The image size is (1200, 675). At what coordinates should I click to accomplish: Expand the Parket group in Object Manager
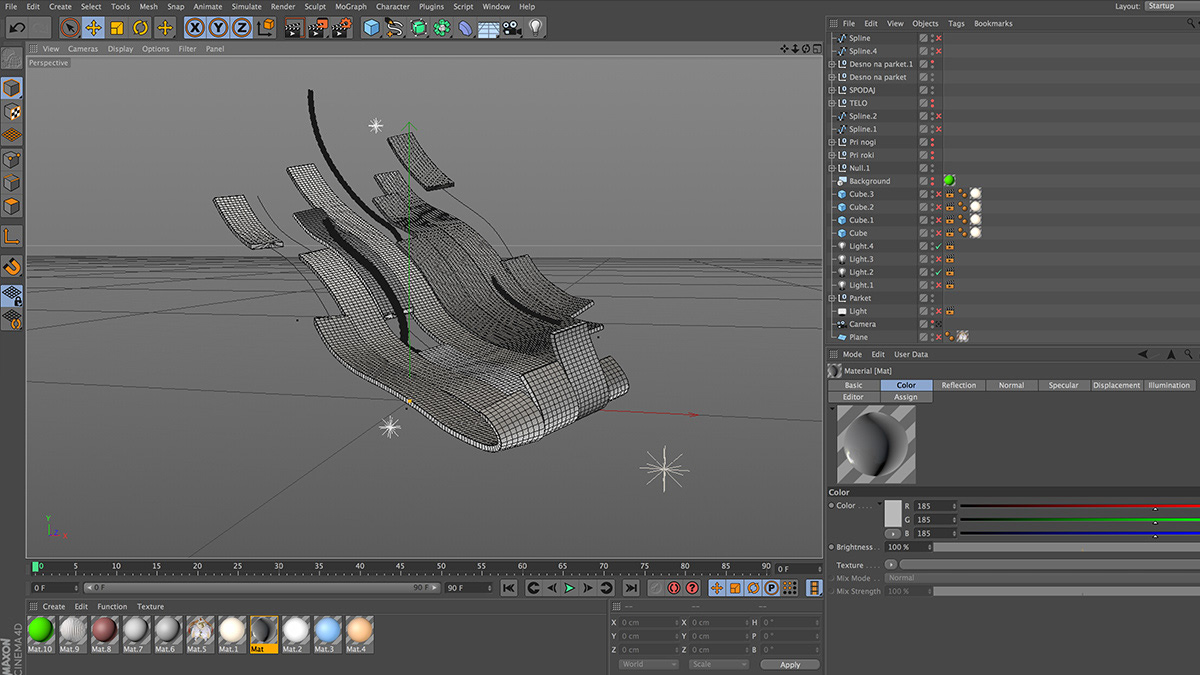[x=831, y=298]
